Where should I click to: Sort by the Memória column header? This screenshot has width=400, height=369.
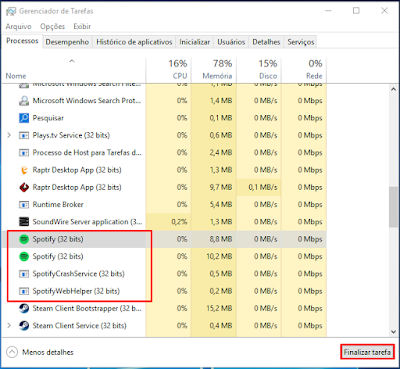point(214,70)
